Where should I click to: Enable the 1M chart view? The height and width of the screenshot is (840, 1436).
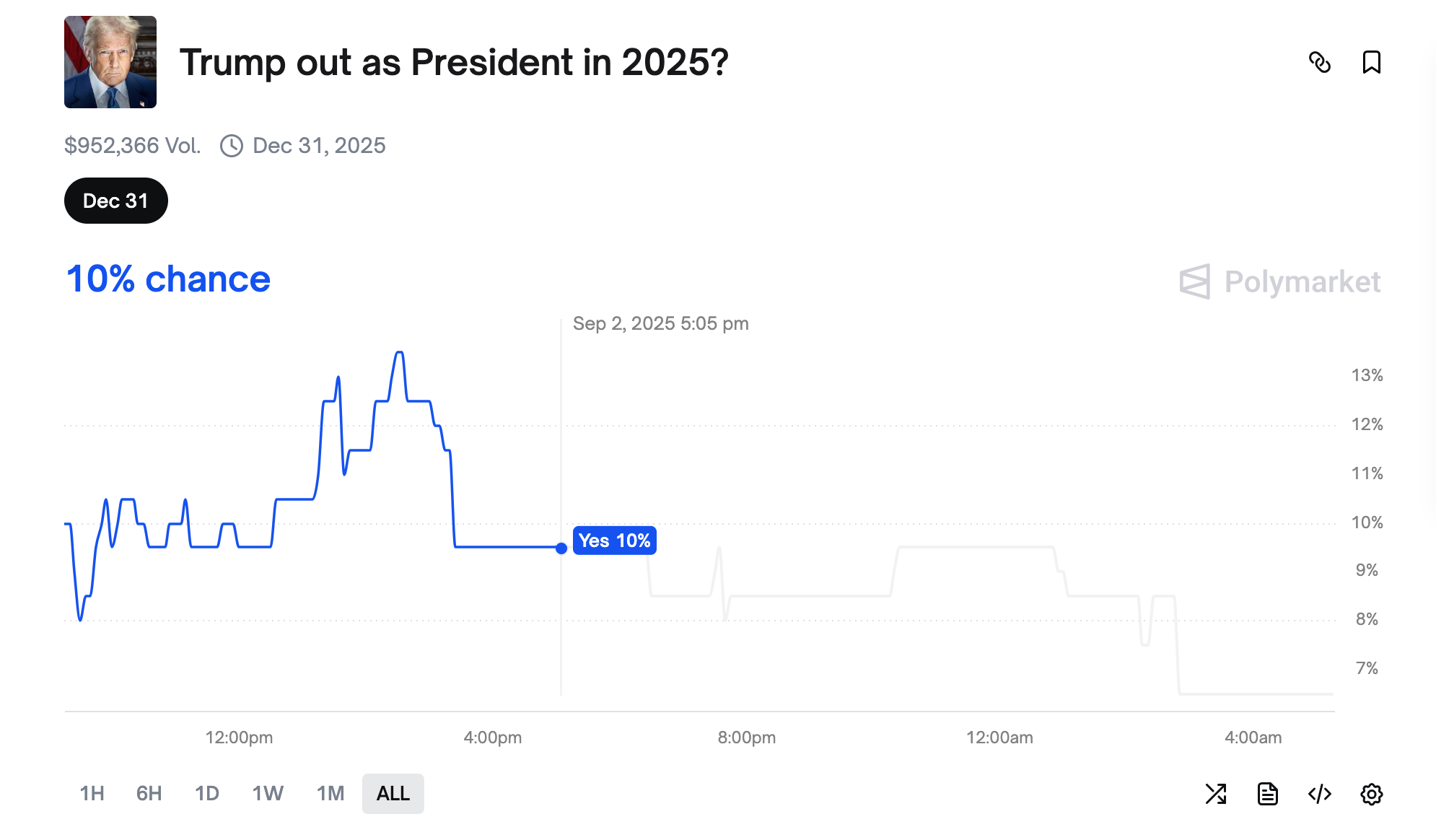pos(329,792)
